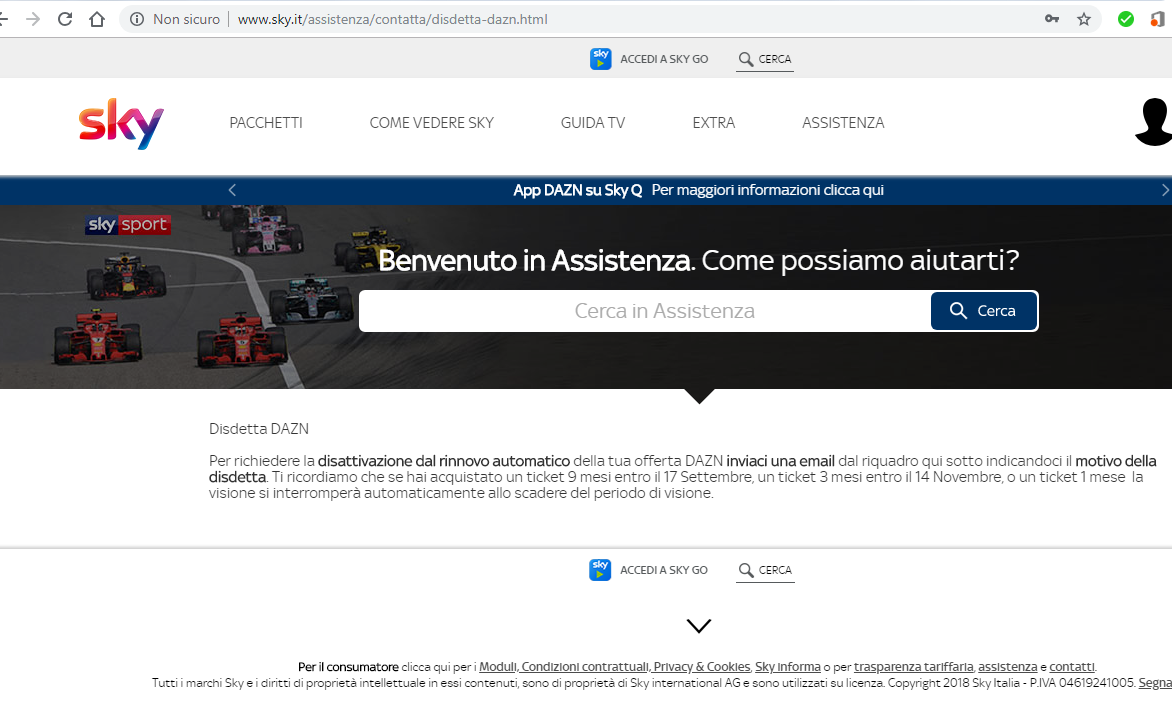Click the Sky Go app icon in top bar
The image size is (1172, 720).
click(x=600, y=58)
